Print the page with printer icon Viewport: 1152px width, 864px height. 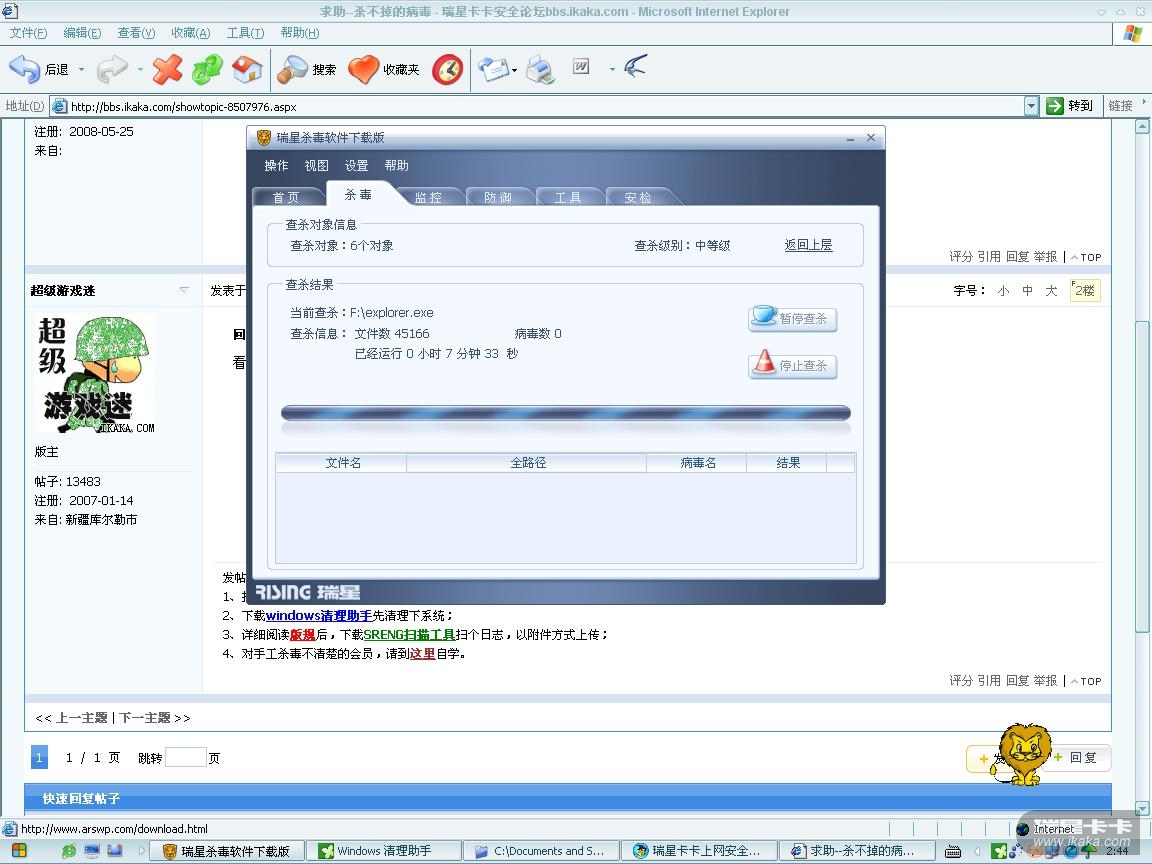point(540,69)
